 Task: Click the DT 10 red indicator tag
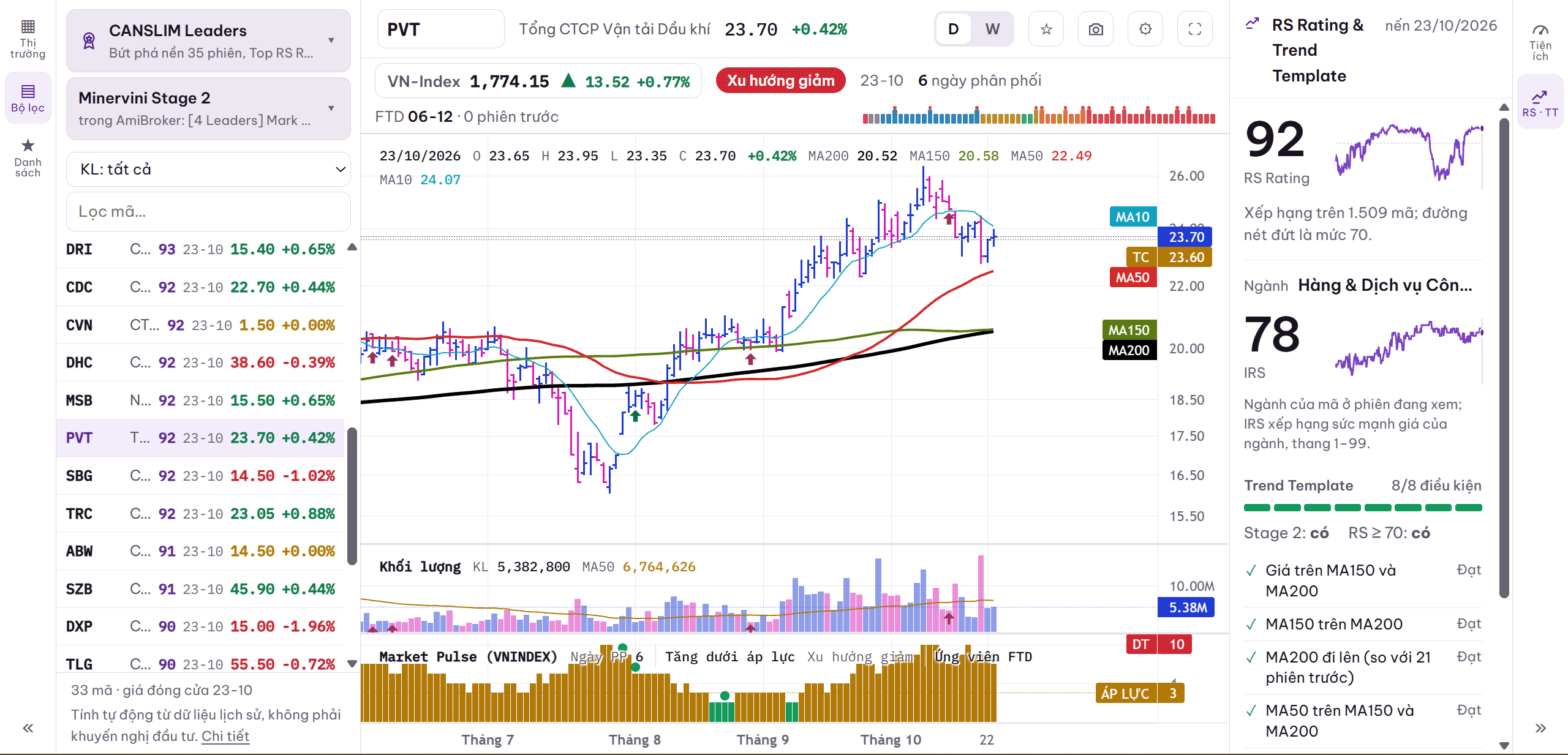tap(1159, 644)
